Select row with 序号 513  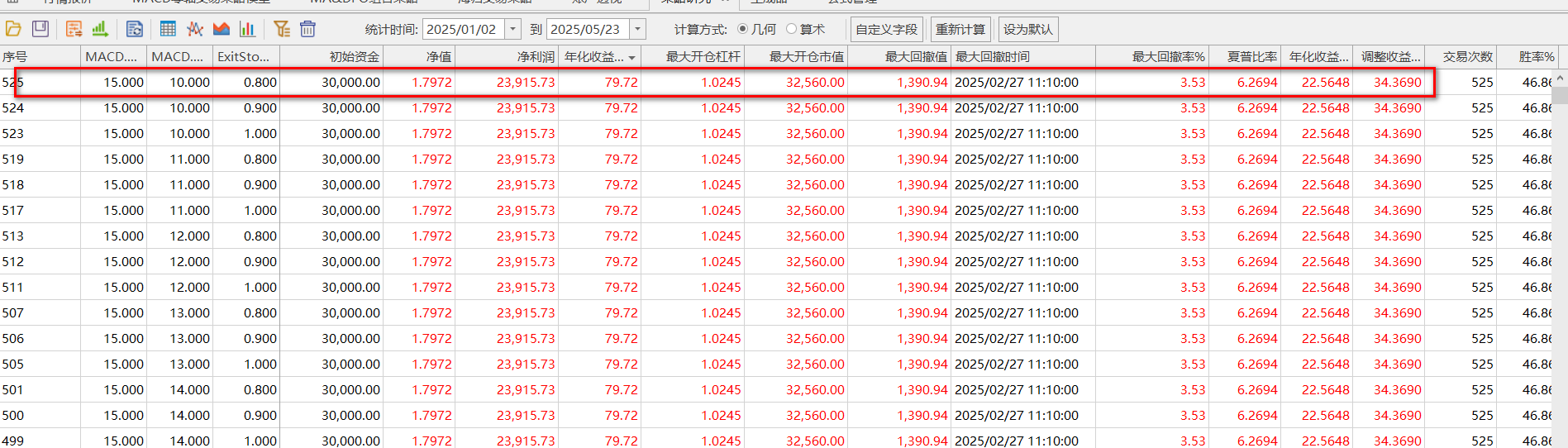click(776, 236)
